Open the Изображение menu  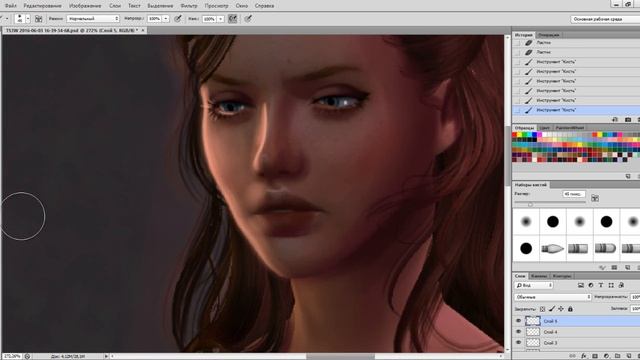85,6
